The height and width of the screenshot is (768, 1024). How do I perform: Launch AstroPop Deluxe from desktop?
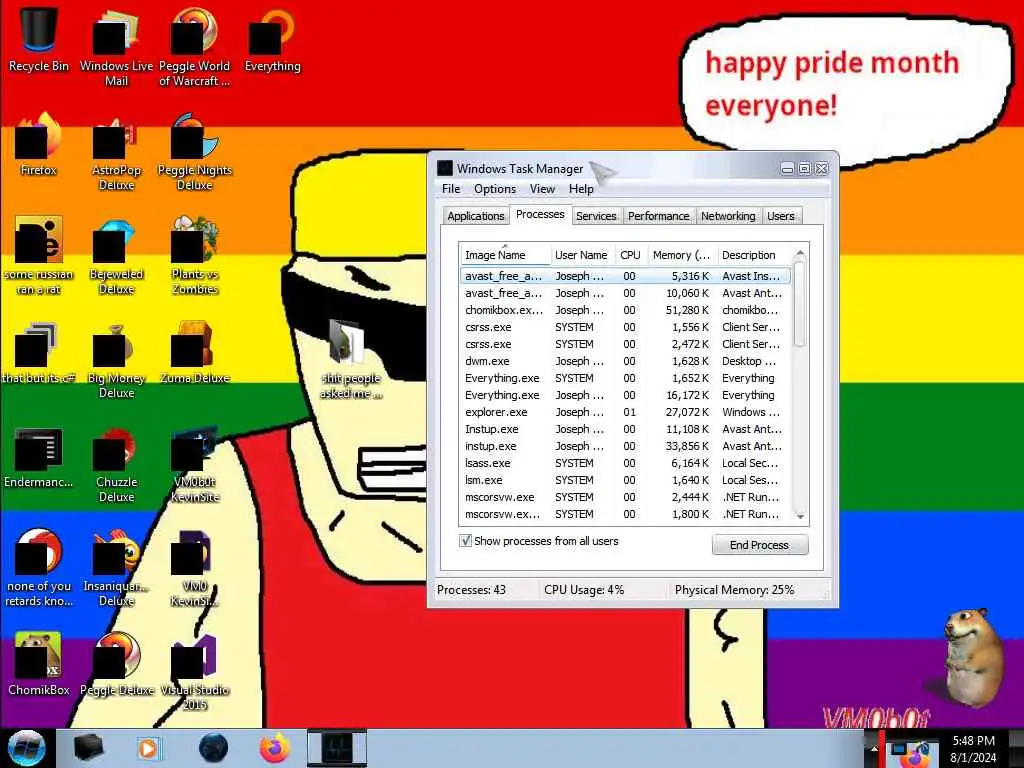pyautogui.click(x=116, y=152)
